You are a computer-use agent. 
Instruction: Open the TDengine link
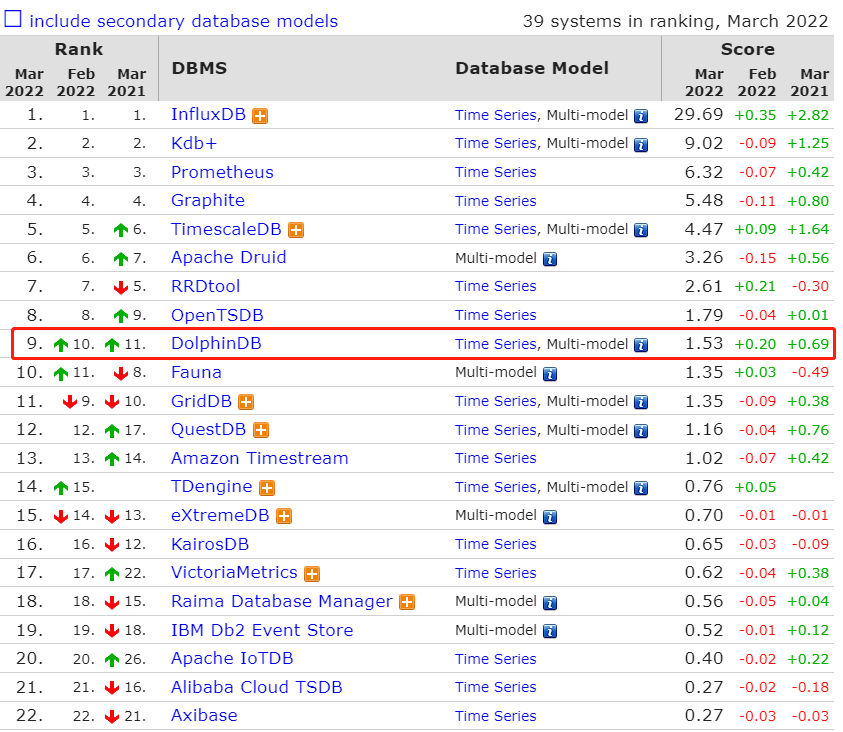(211, 486)
